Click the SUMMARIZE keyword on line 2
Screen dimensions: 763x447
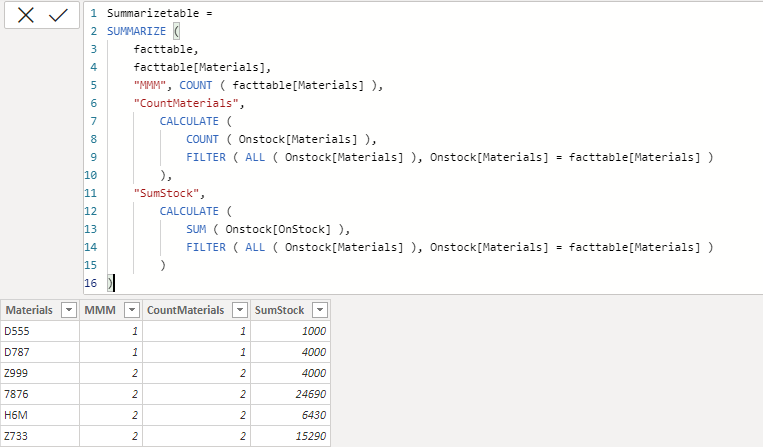click(x=136, y=31)
